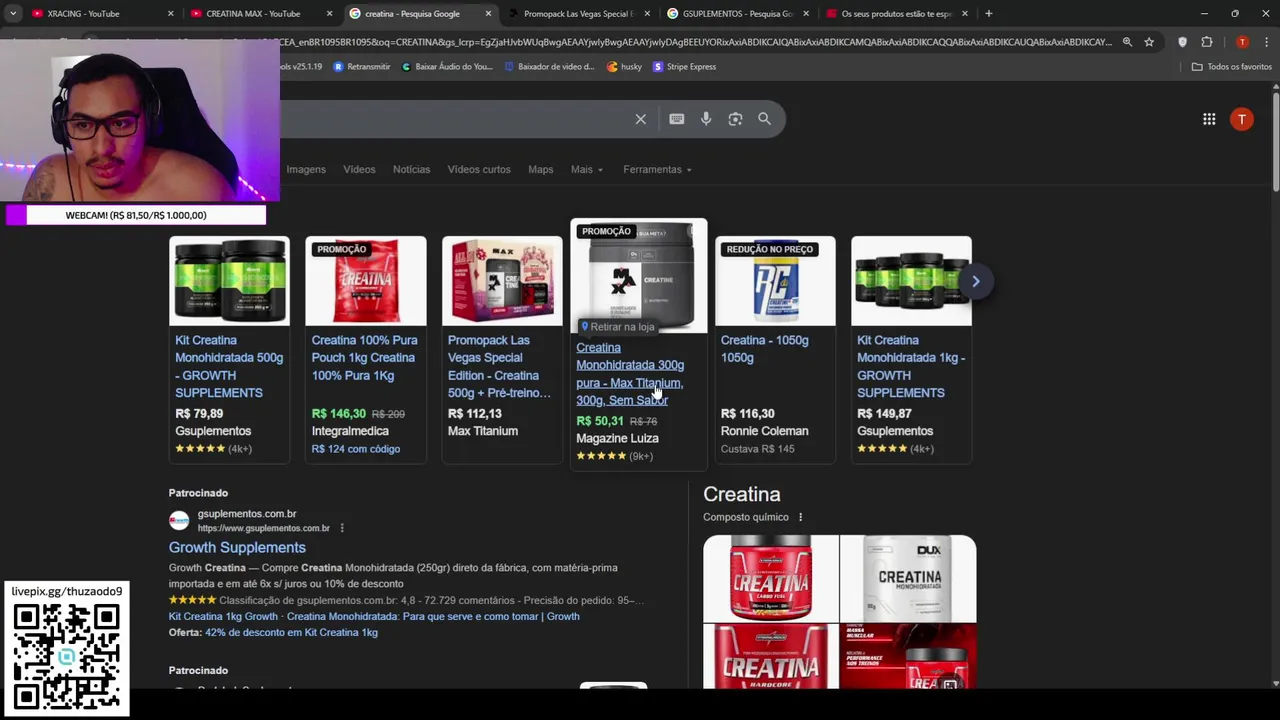Open the DUX Creatina knowledge panel image
The image size is (1280, 720).
coord(908,578)
